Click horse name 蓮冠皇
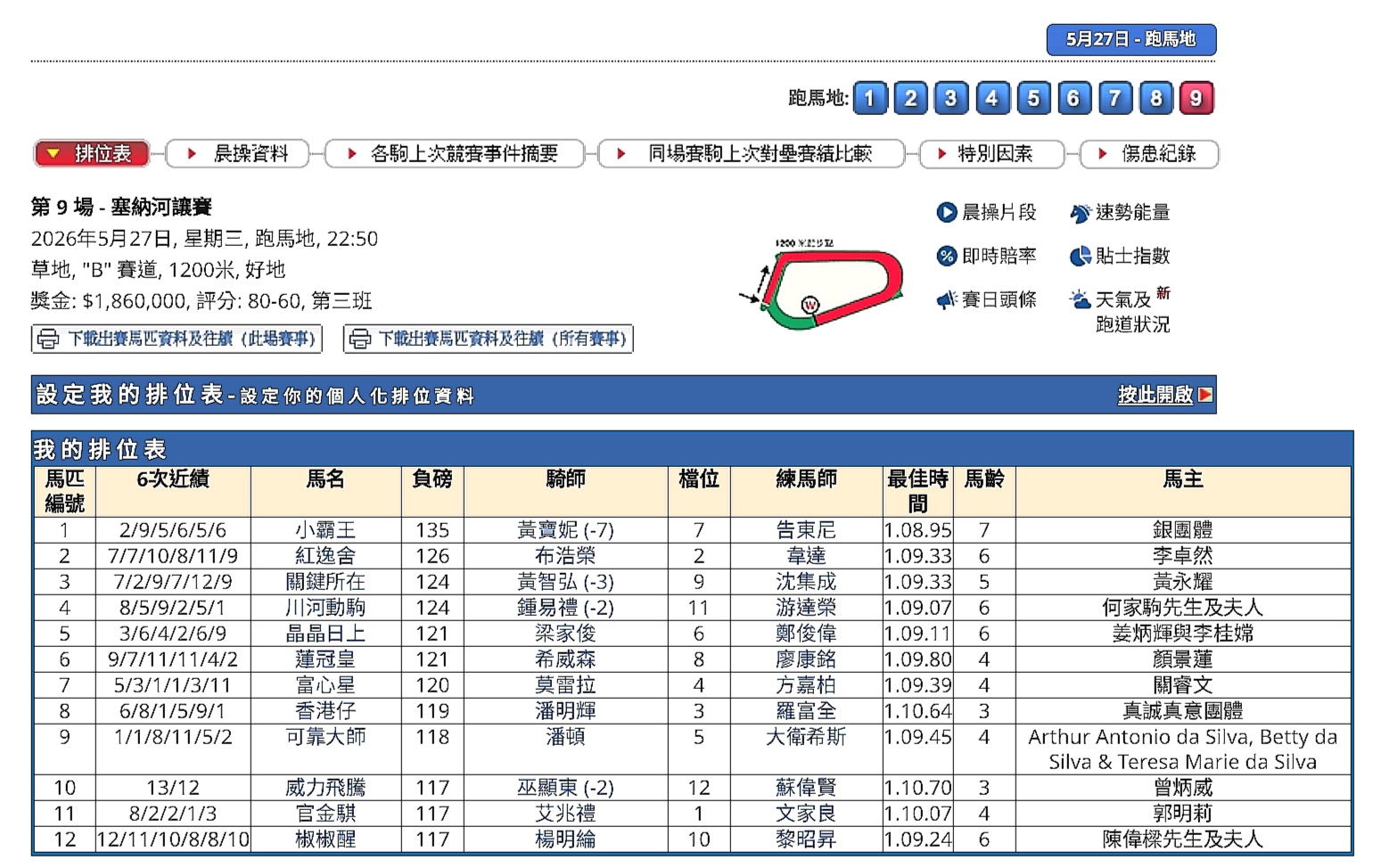Viewport: 1398px width, 868px height. click(325, 659)
